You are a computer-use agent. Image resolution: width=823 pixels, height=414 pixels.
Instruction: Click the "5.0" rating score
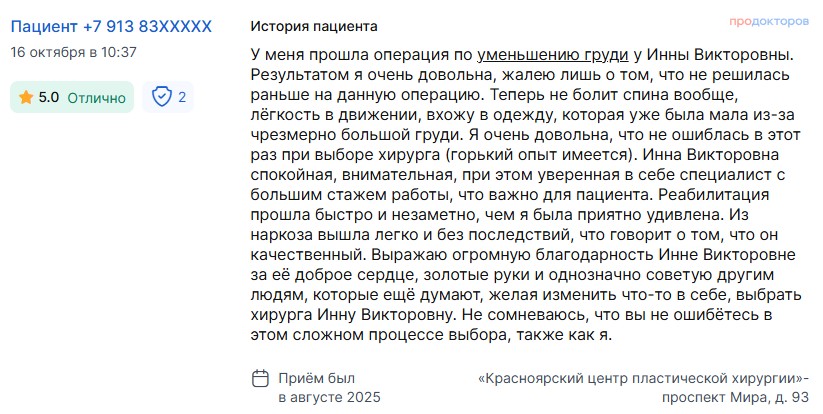[48, 98]
